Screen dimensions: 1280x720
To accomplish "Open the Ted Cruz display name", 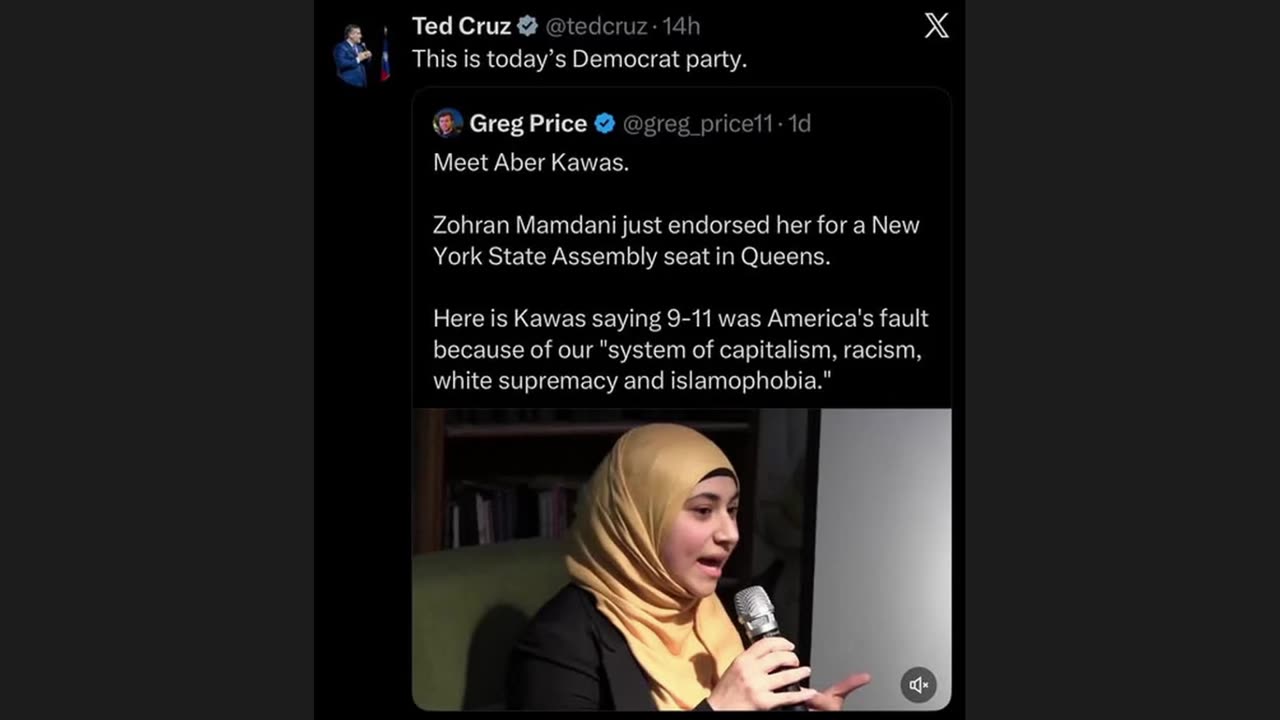I will (461, 26).
